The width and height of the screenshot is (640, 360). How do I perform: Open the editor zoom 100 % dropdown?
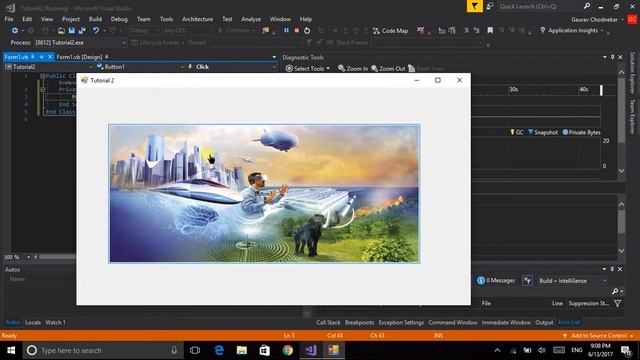coord(28,257)
